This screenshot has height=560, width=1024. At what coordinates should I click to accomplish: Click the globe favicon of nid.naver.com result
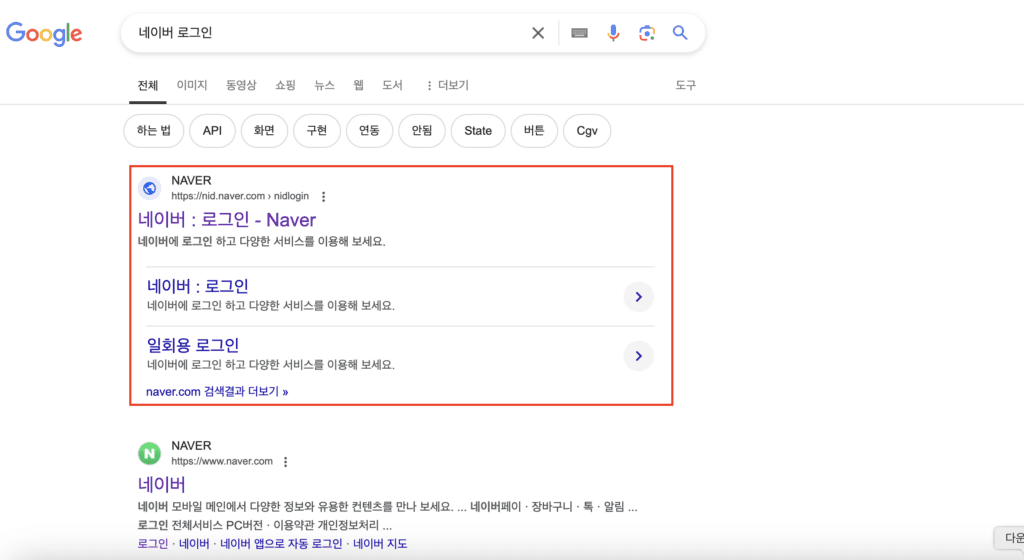tap(150, 188)
